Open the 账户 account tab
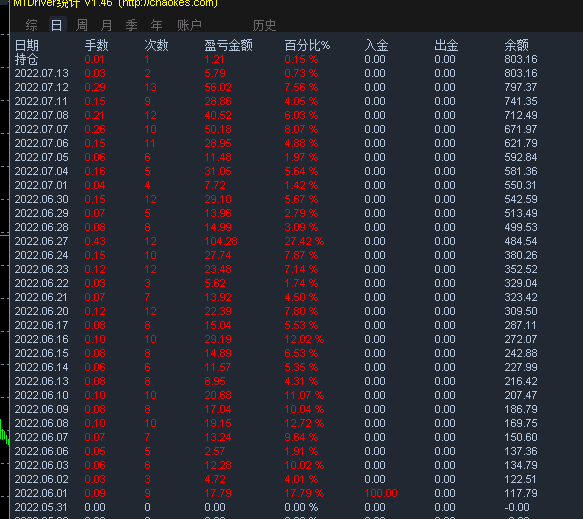 click(x=189, y=25)
